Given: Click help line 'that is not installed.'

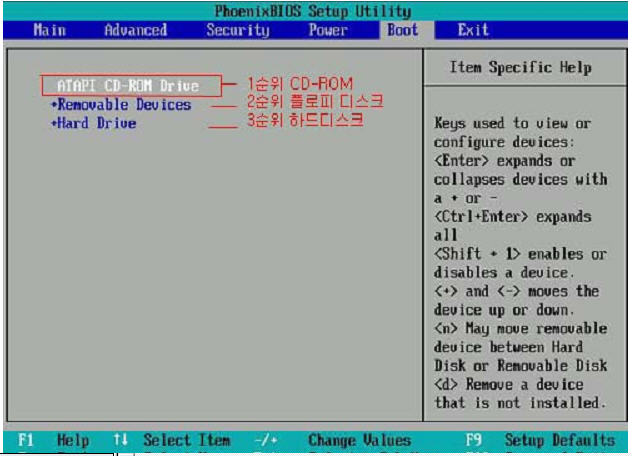Looking at the screenshot, I should pyautogui.click(x=520, y=403).
